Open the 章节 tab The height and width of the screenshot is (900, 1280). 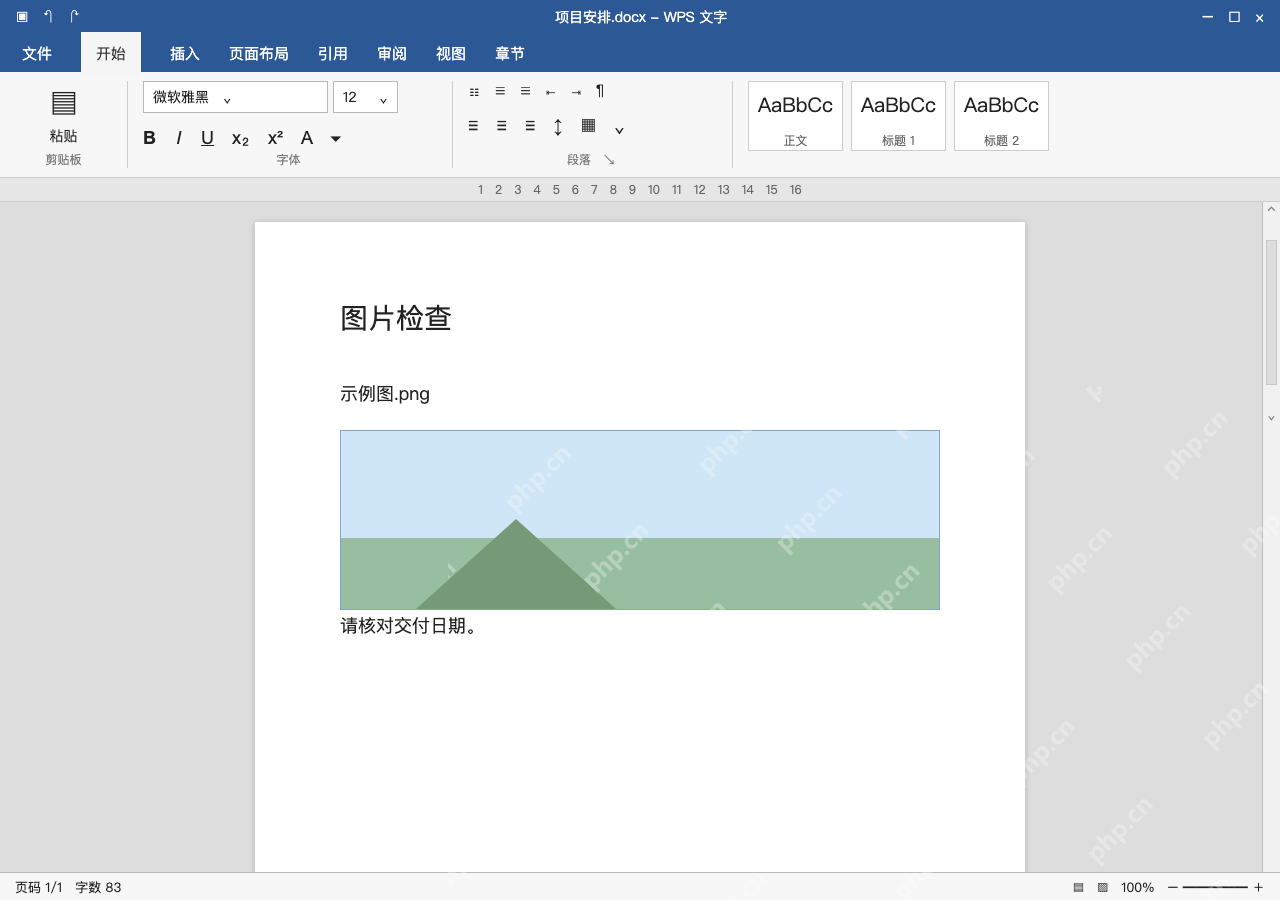[510, 54]
